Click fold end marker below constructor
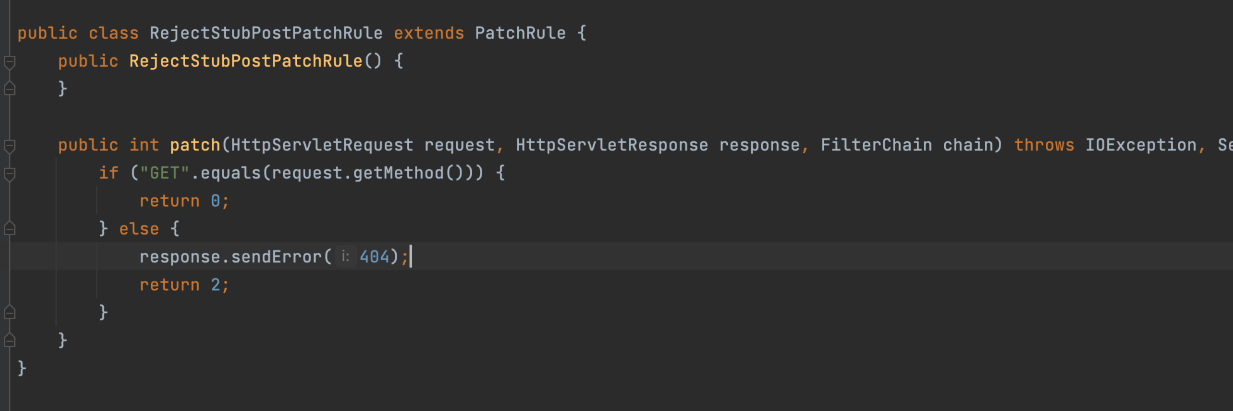This screenshot has width=1233, height=411. [9, 90]
